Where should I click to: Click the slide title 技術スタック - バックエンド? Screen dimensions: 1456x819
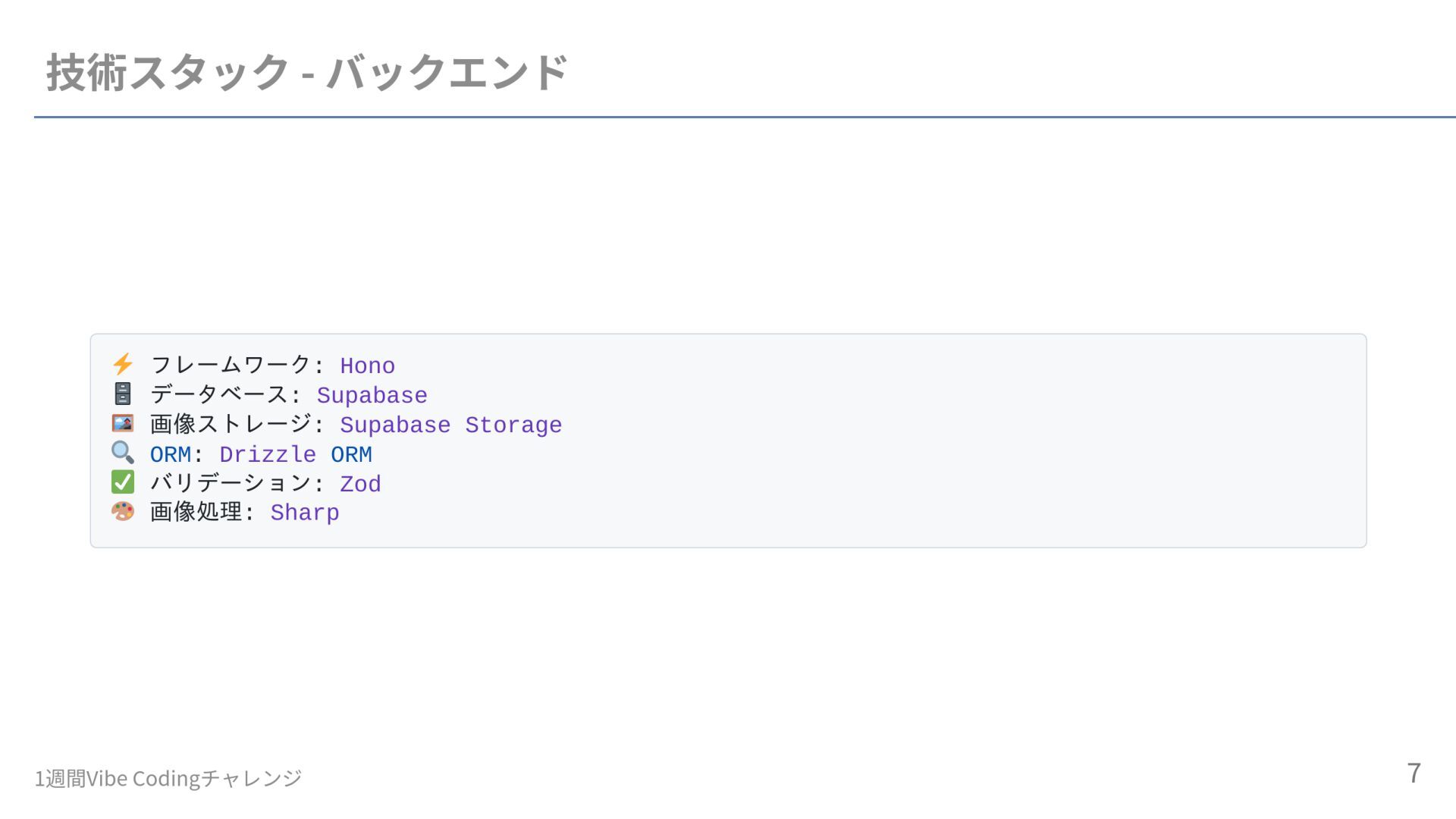click(x=307, y=72)
